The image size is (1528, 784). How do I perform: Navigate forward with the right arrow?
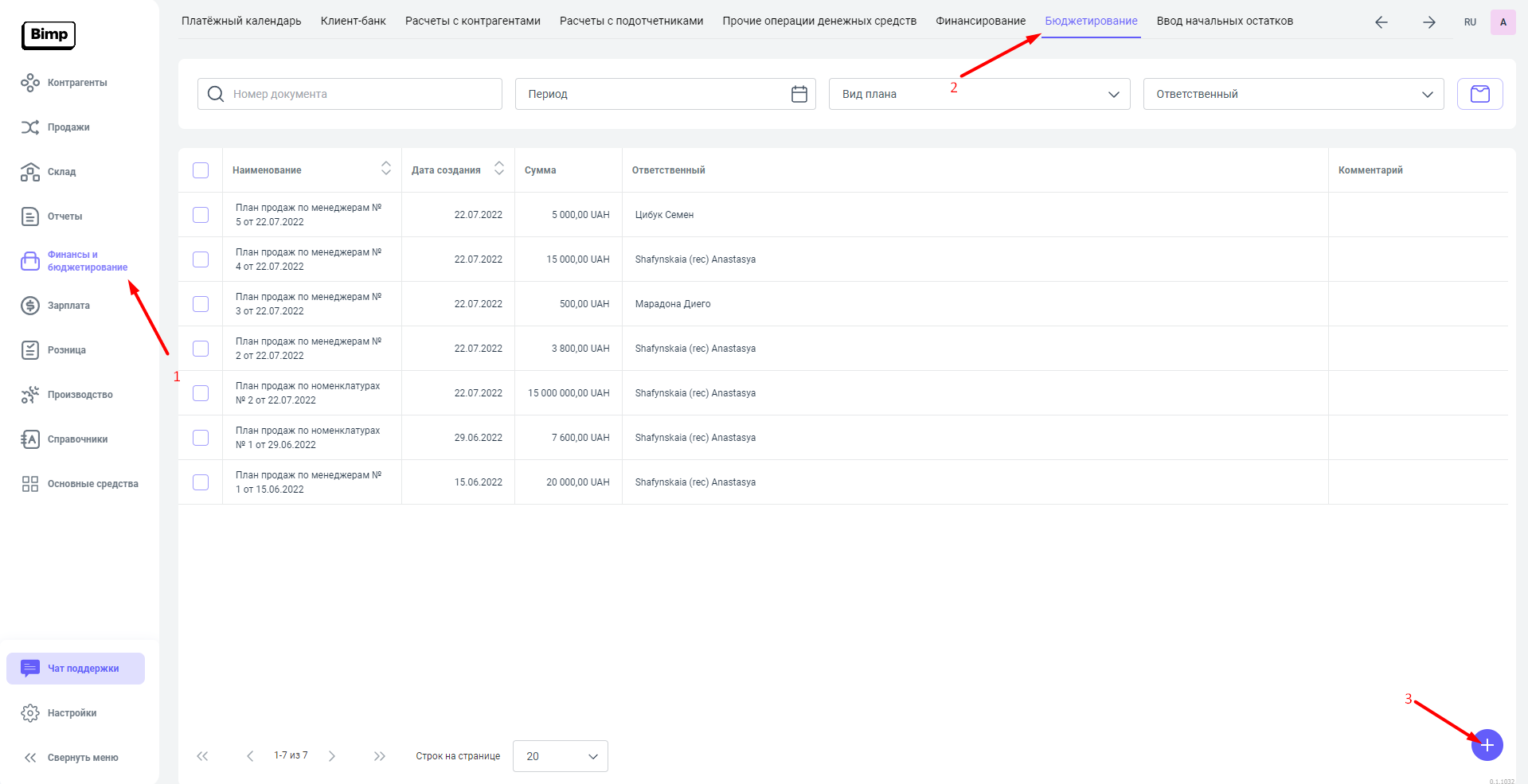pyautogui.click(x=1428, y=22)
